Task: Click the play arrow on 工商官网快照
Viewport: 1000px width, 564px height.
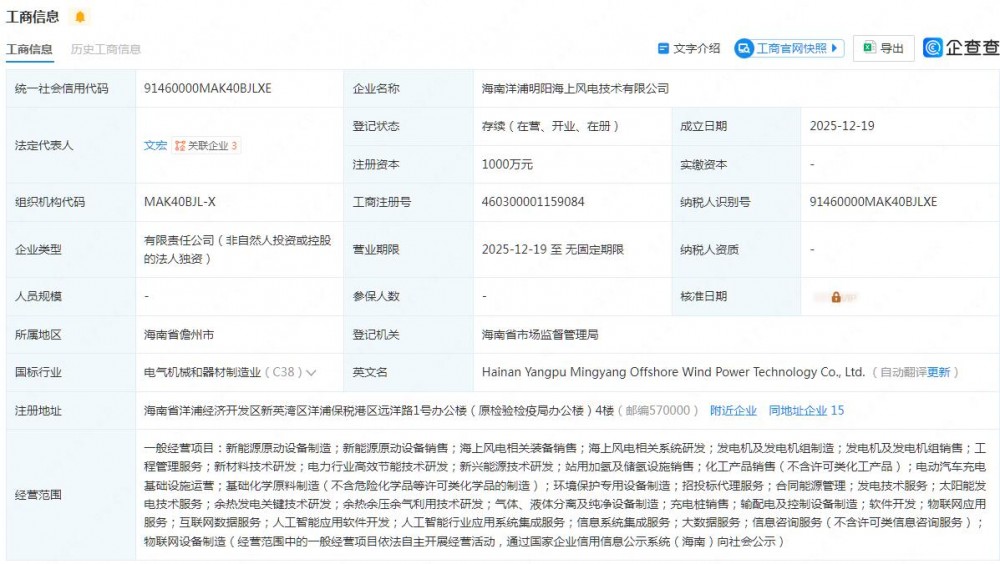Action: 836,48
